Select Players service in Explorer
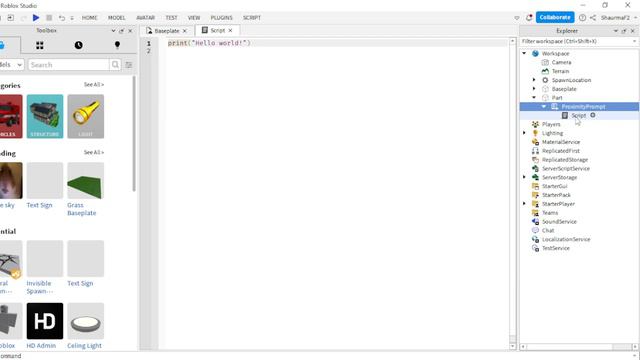 click(x=551, y=124)
